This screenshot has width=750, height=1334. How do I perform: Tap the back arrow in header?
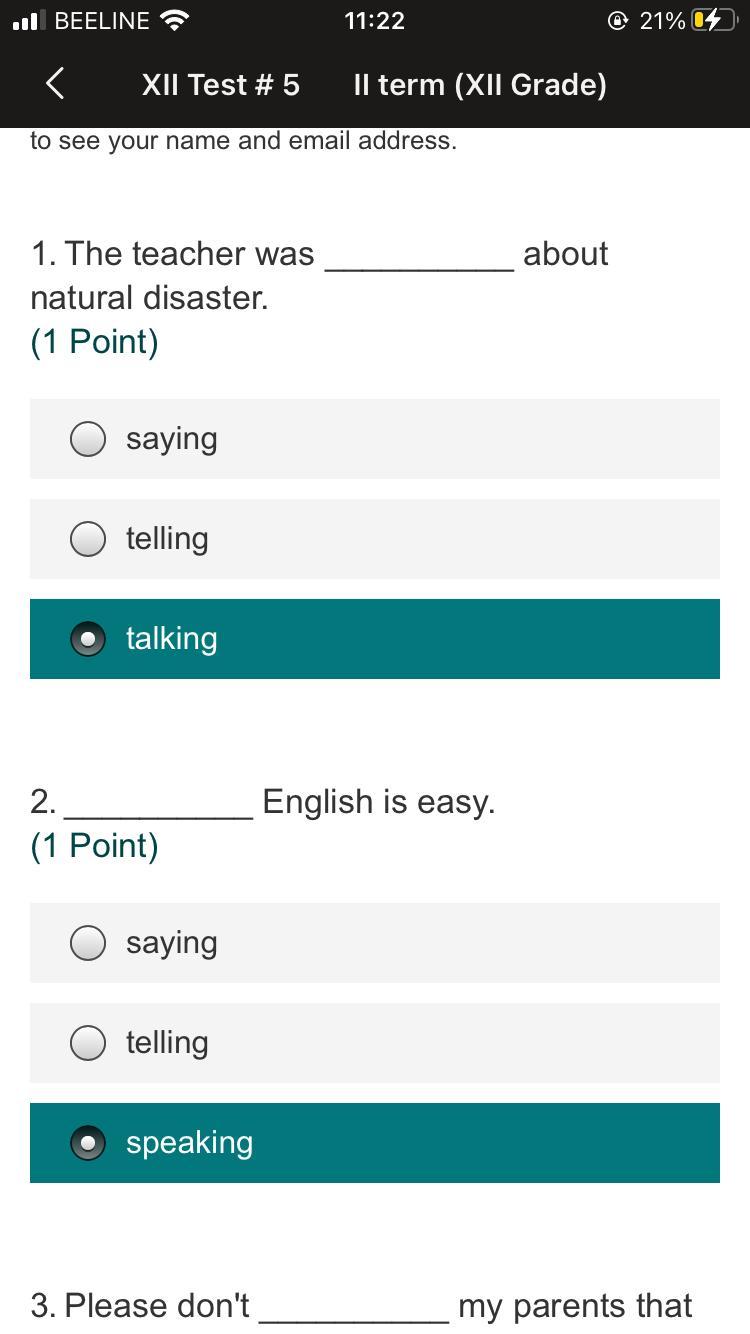55,84
